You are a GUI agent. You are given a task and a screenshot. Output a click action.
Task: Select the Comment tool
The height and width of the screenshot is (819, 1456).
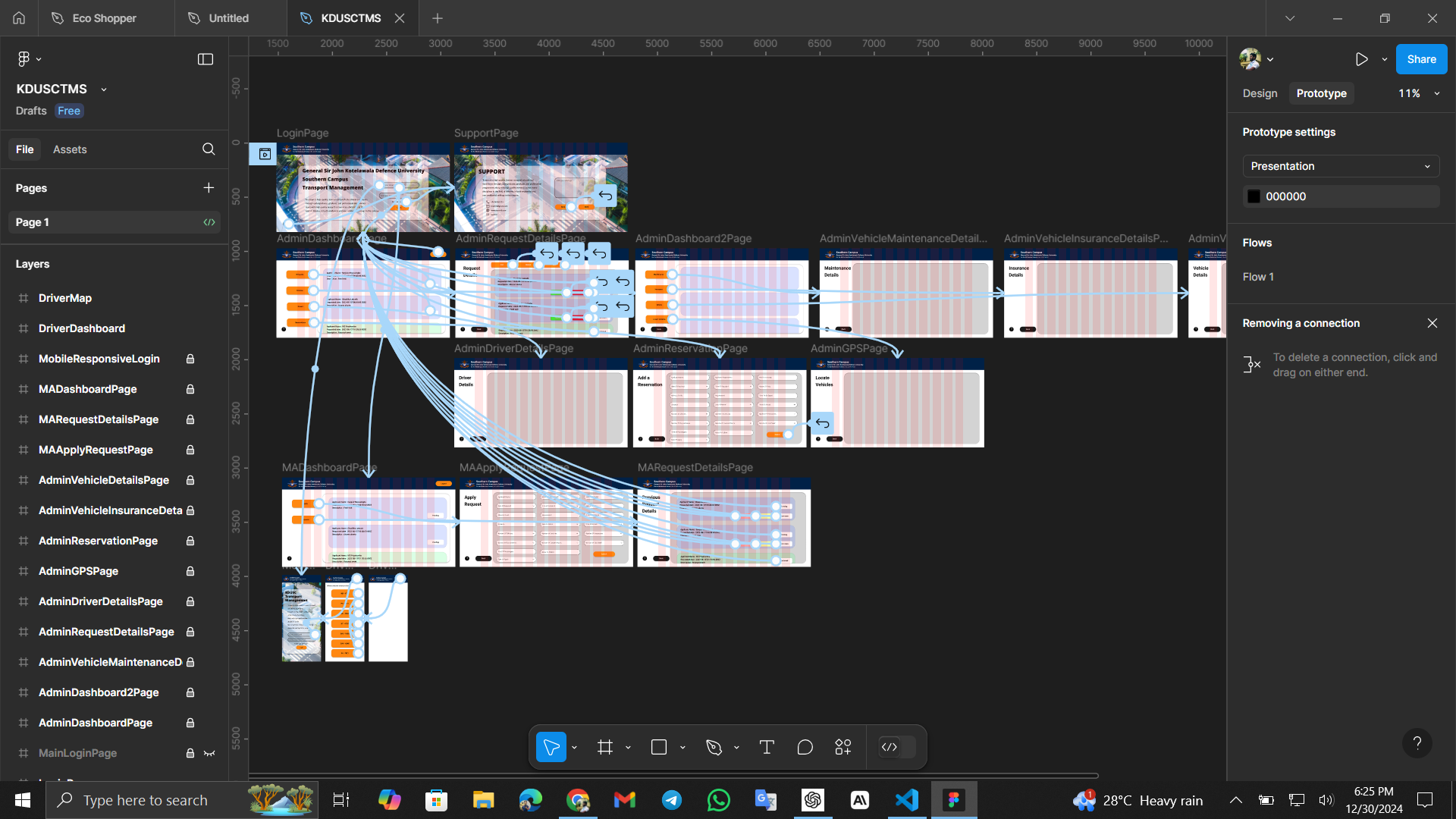[805, 748]
